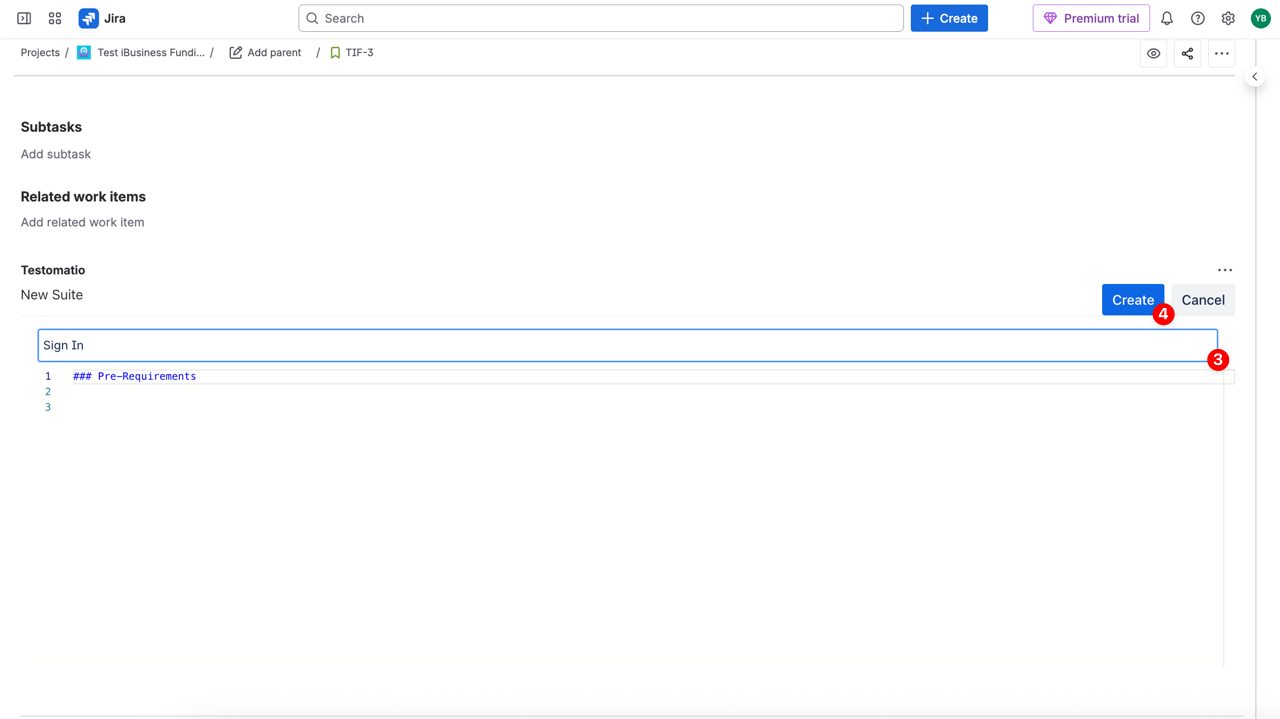Viewport: 1280px width, 719px height.
Task: Open the YB profile avatar
Action: point(1260,18)
